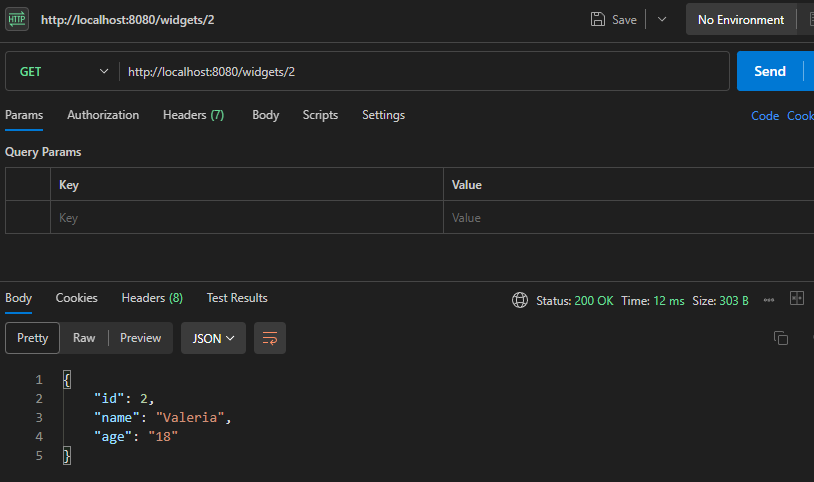Switch to the Authorization tab
The width and height of the screenshot is (814, 482).
point(103,115)
